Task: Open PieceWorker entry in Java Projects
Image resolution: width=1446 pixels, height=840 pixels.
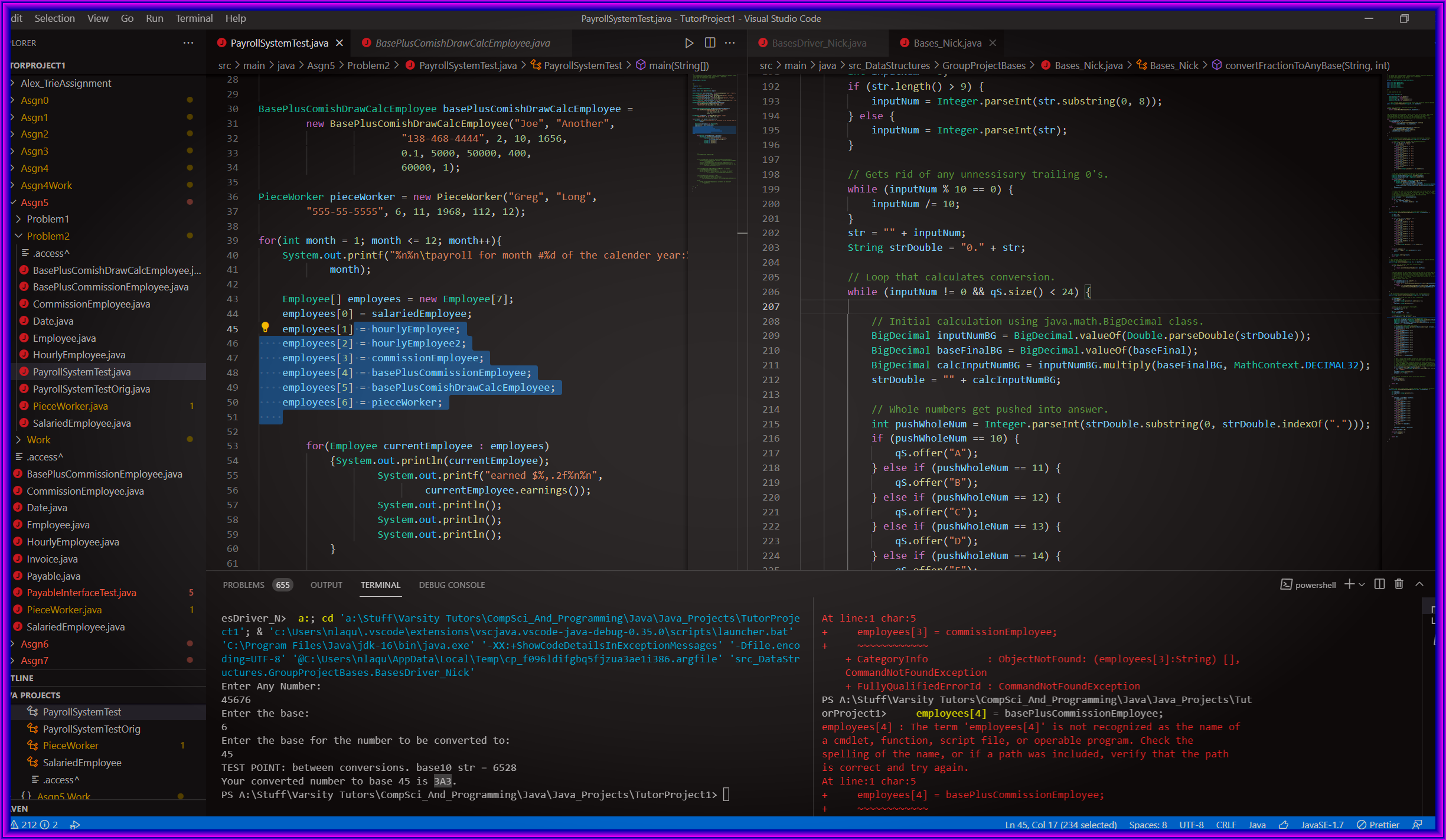Action: (x=70, y=746)
